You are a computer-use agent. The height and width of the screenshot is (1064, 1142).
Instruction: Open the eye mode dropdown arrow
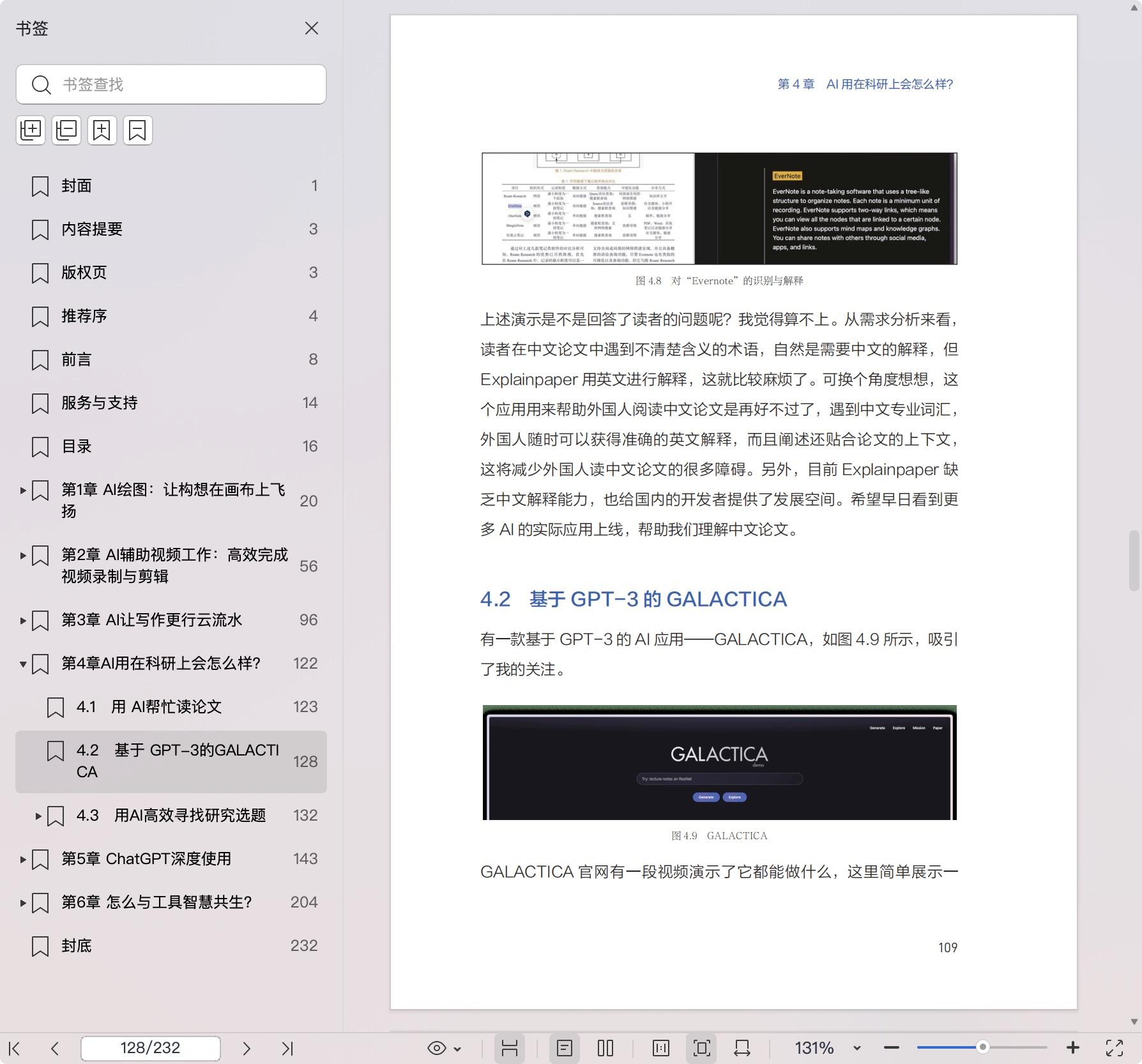(x=457, y=1049)
